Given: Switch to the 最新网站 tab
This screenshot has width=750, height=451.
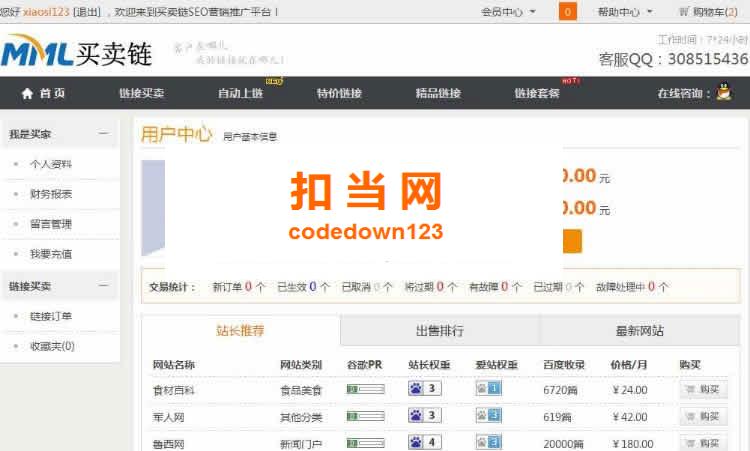Looking at the screenshot, I should click(x=640, y=330).
